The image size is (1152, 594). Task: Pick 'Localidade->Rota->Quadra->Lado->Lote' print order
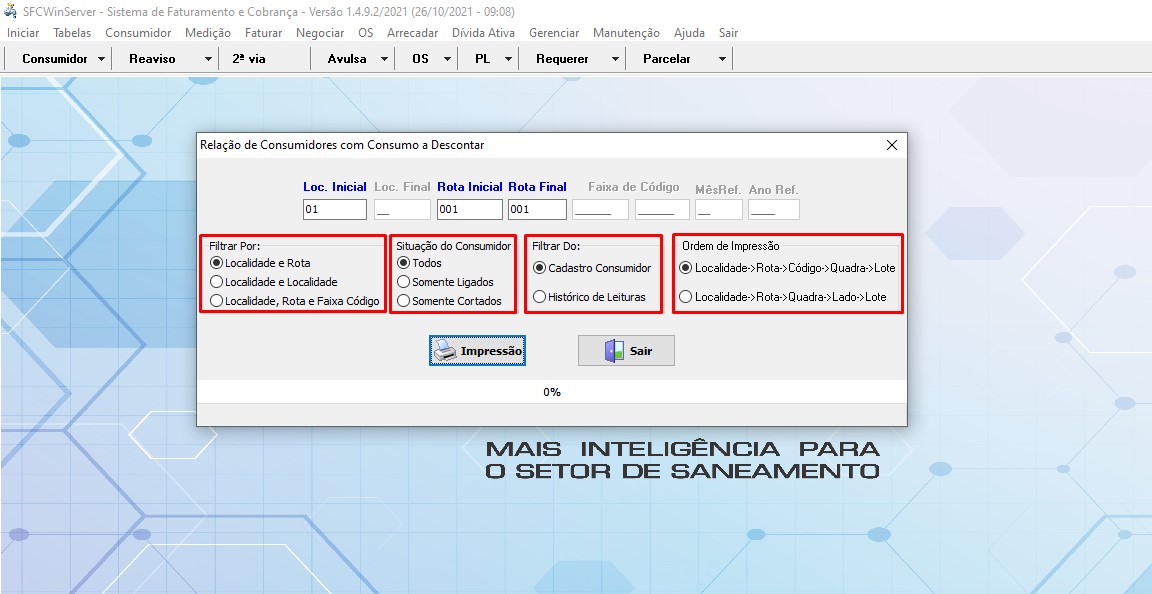[685, 297]
